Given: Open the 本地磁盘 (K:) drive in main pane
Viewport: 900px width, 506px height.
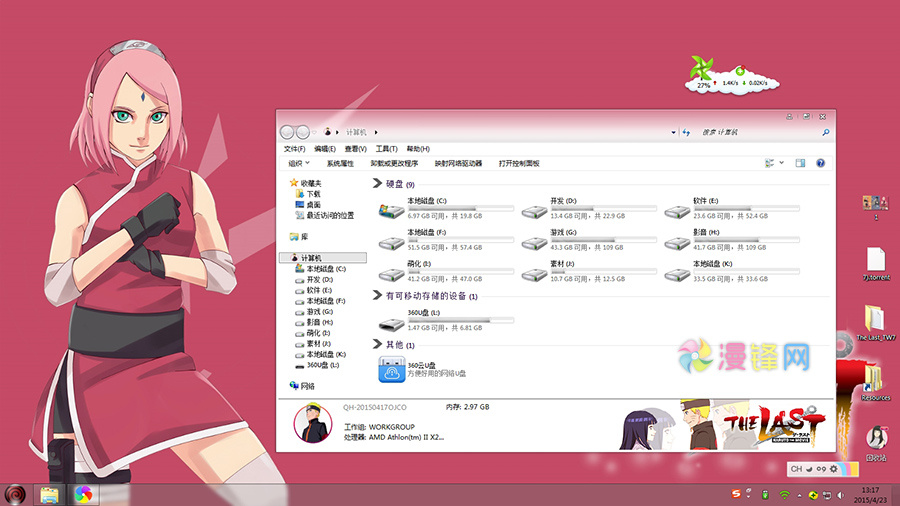Looking at the screenshot, I should pyautogui.click(x=731, y=272).
